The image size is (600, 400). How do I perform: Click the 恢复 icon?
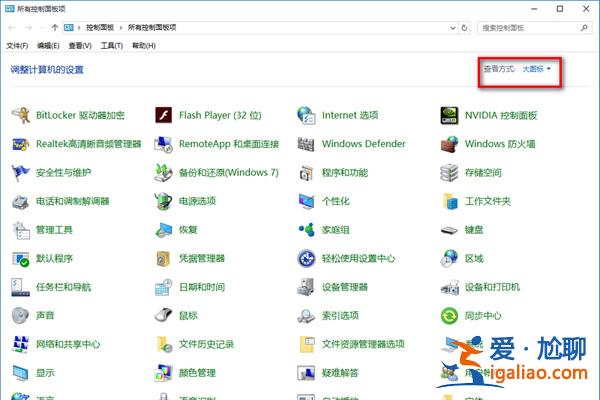click(x=164, y=230)
